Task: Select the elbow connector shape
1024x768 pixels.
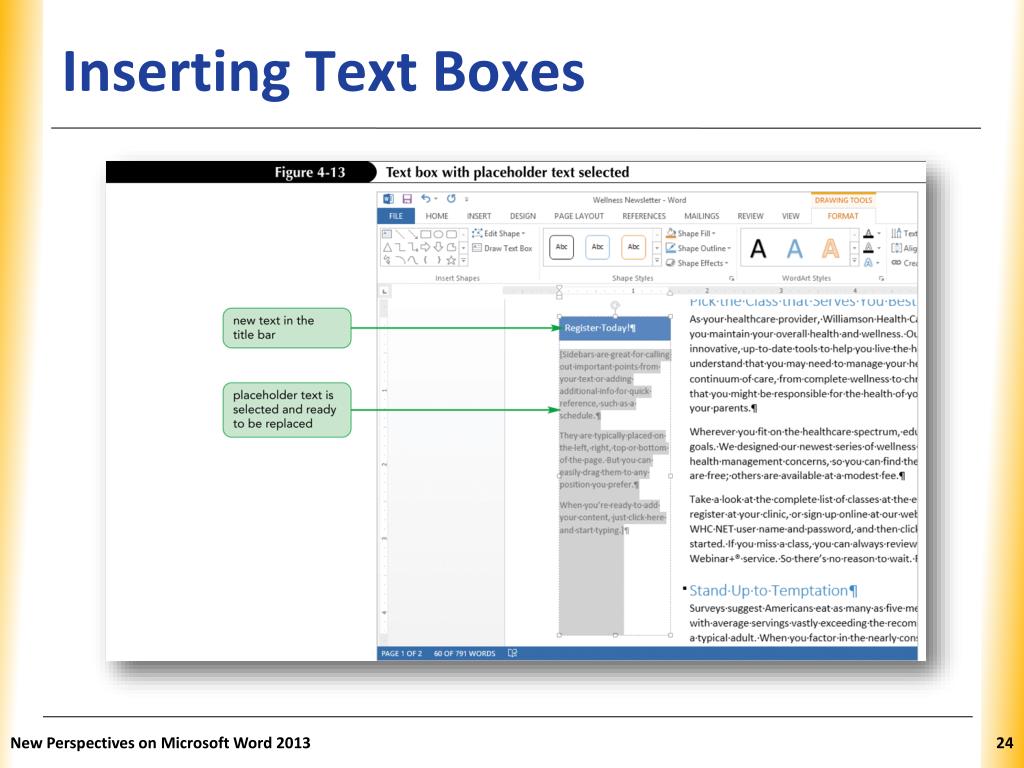Action: 400,247
